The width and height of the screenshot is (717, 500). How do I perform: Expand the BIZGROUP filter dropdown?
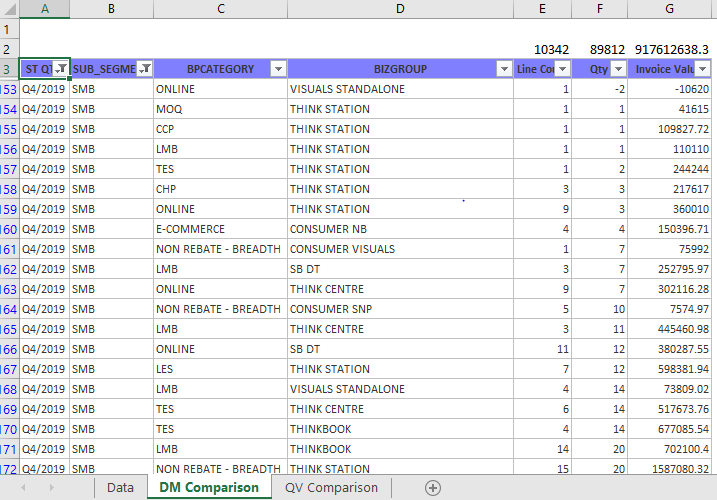[x=504, y=69]
